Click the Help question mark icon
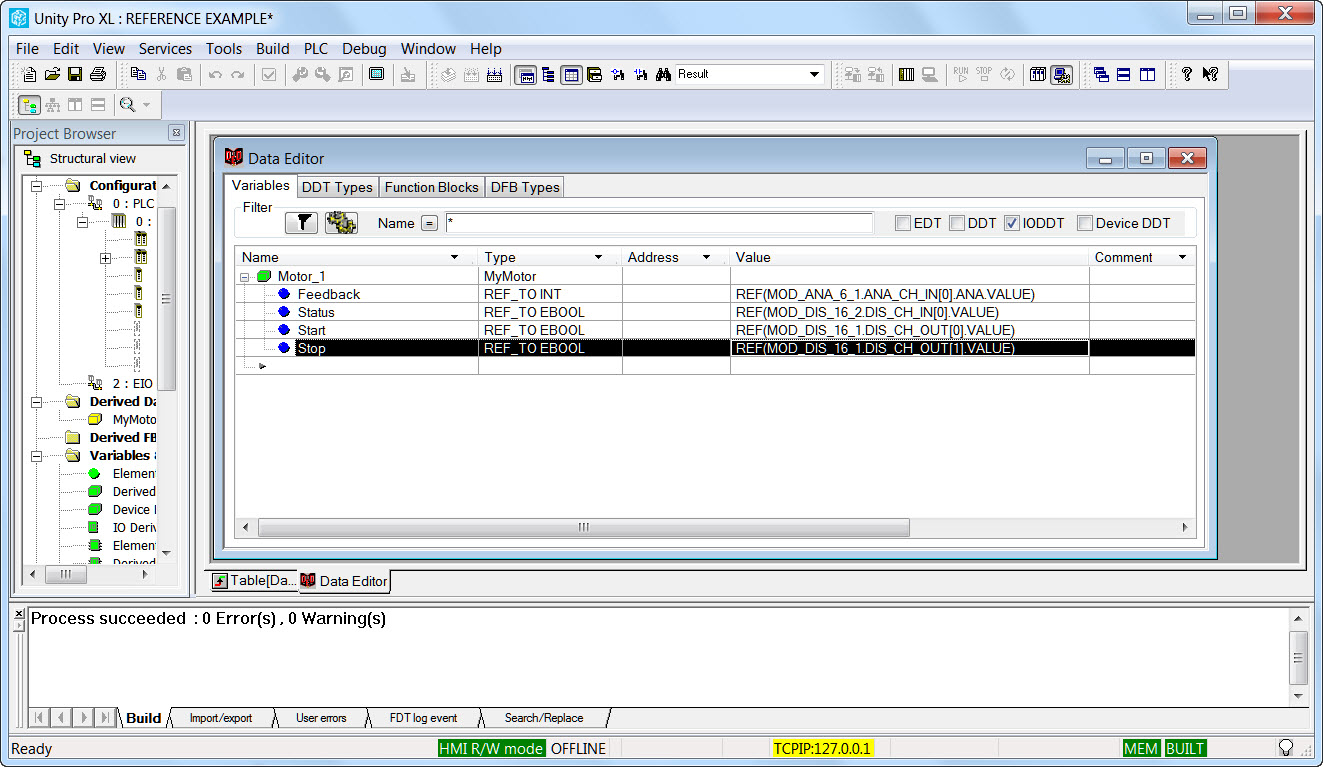Image resolution: width=1323 pixels, height=767 pixels. (x=1187, y=74)
